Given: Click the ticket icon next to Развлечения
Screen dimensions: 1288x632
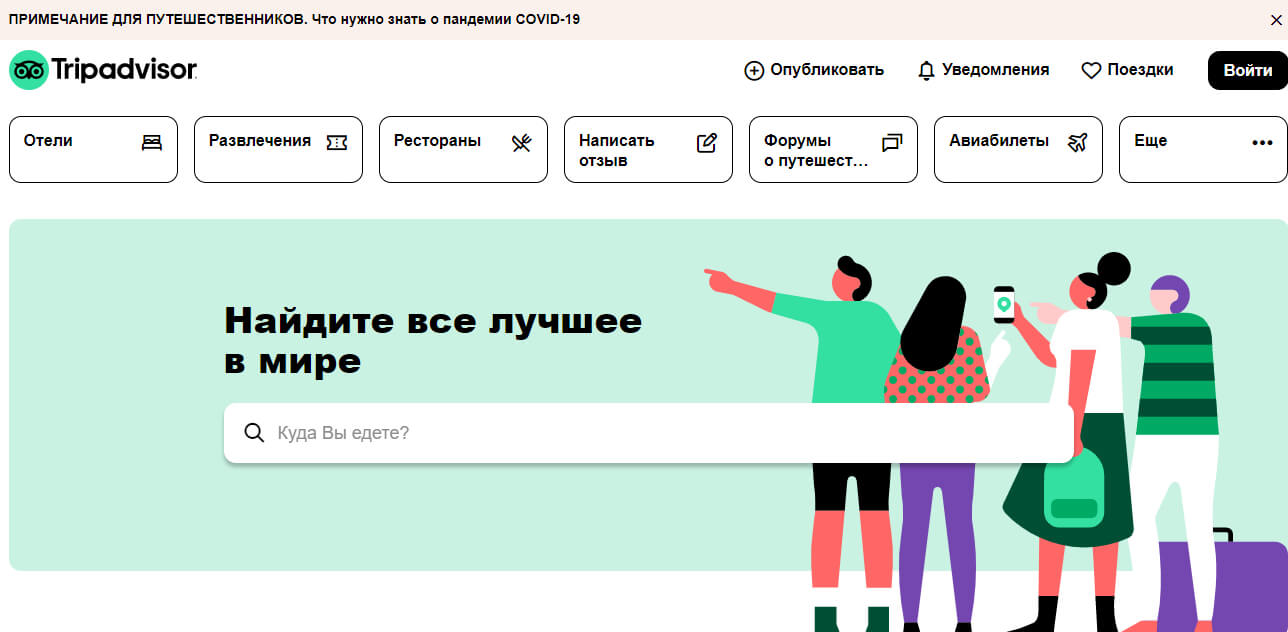Looking at the screenshot, I should [336, 142].
